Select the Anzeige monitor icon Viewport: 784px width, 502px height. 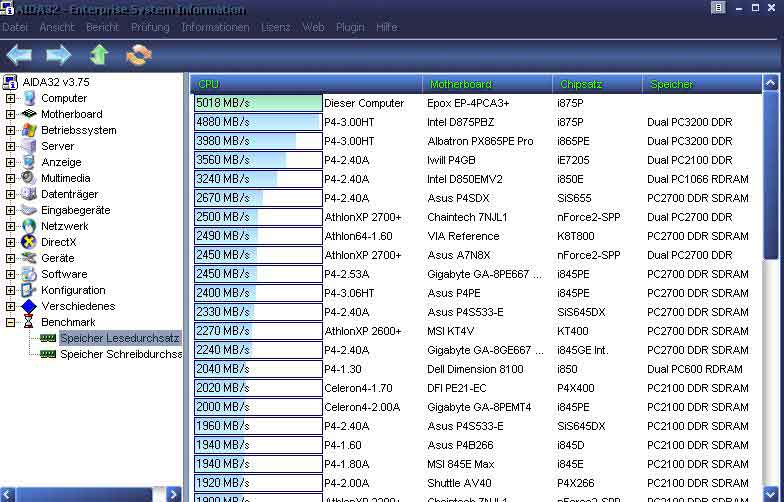click(x=29, y=162)
